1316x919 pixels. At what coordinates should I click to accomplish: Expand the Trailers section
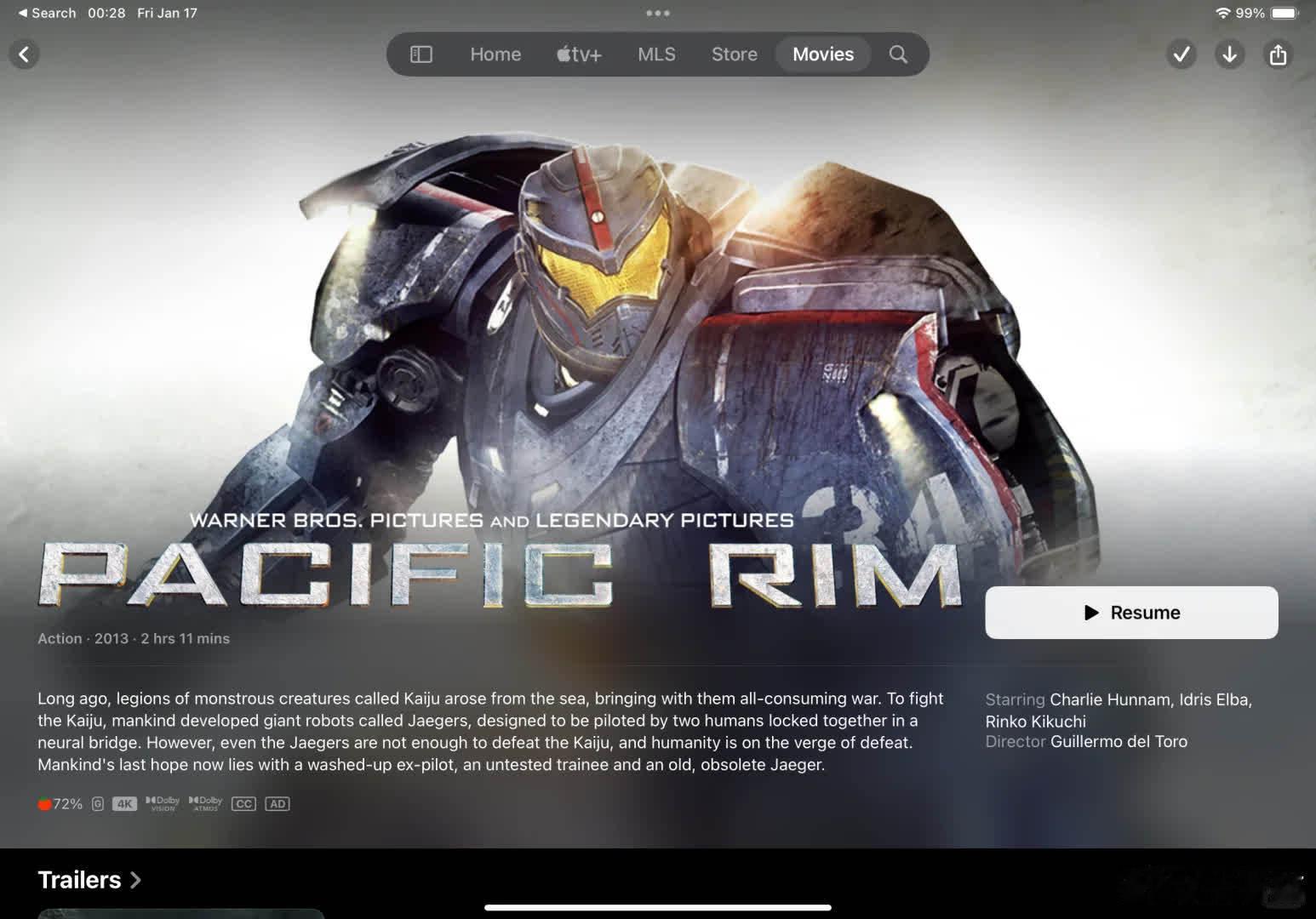click(x=89, y=880)
